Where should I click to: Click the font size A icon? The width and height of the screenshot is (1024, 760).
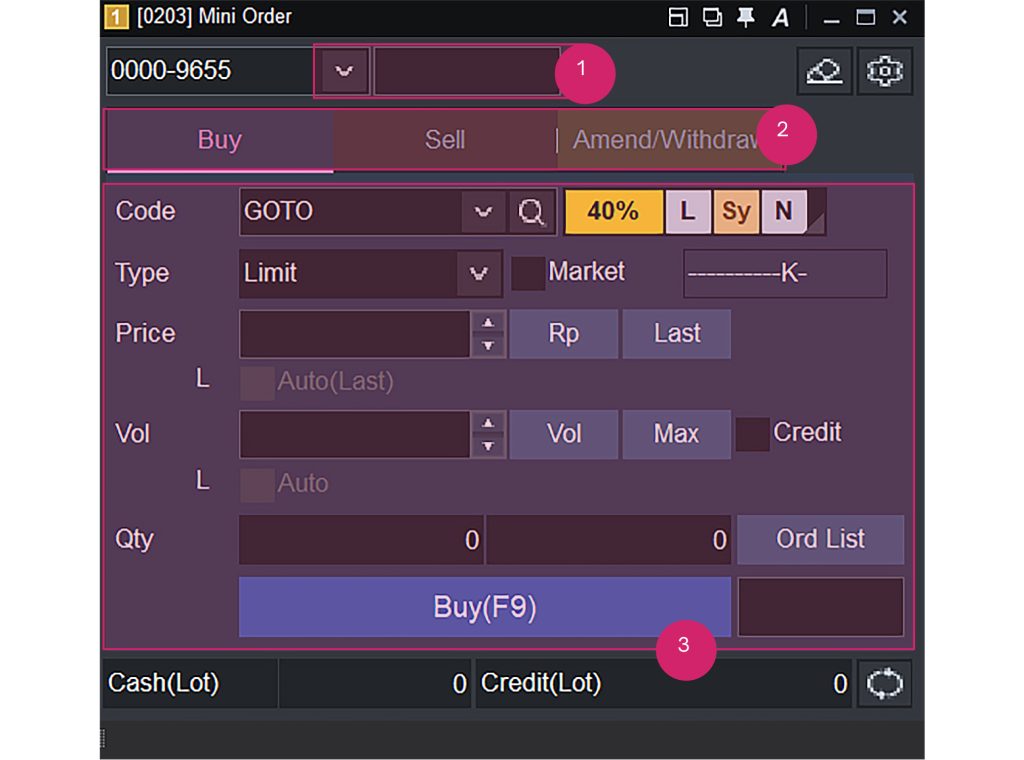click(x=780, y=17)
